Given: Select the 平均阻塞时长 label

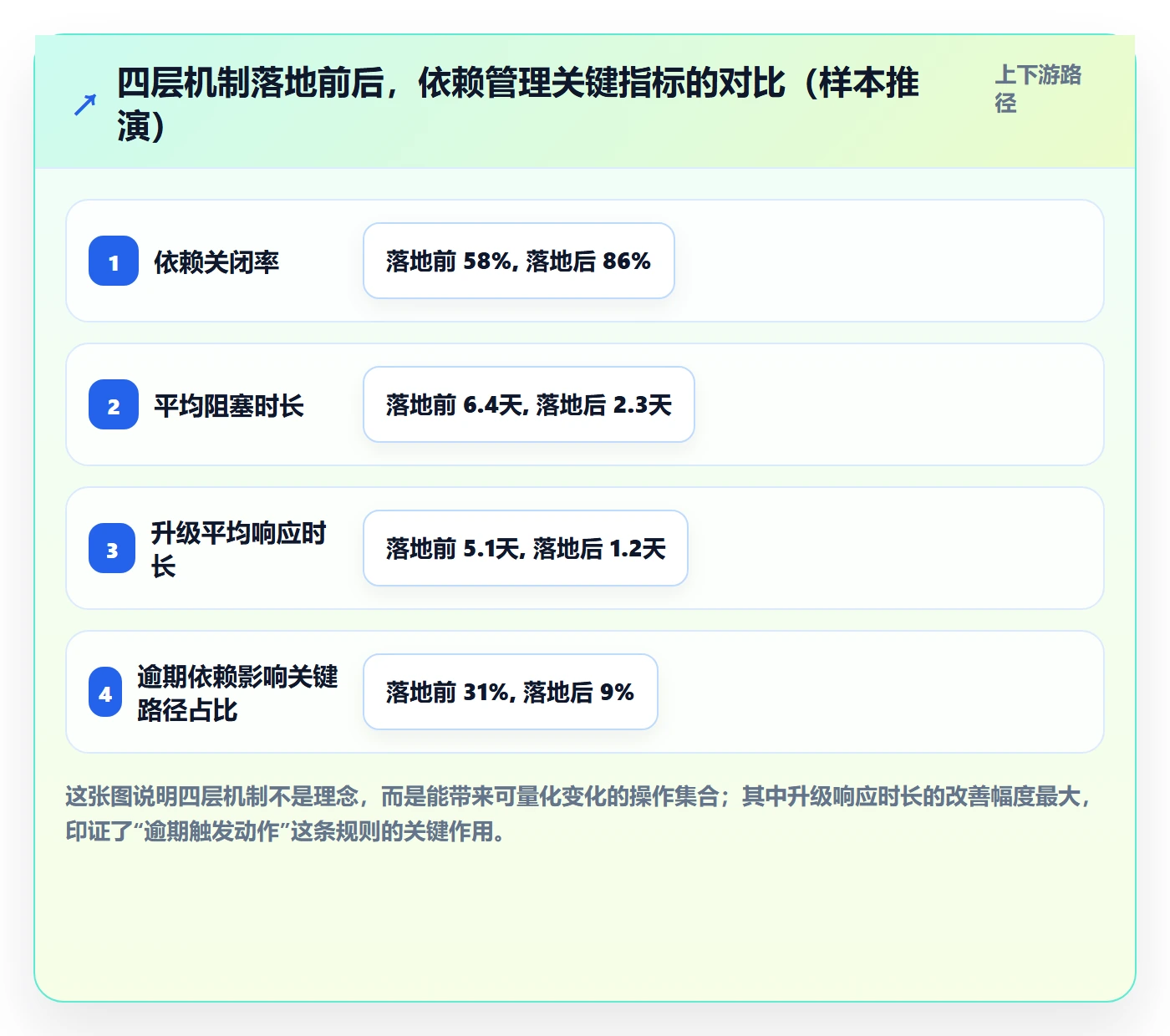Looking at the screenshot, I should (229, 406).
